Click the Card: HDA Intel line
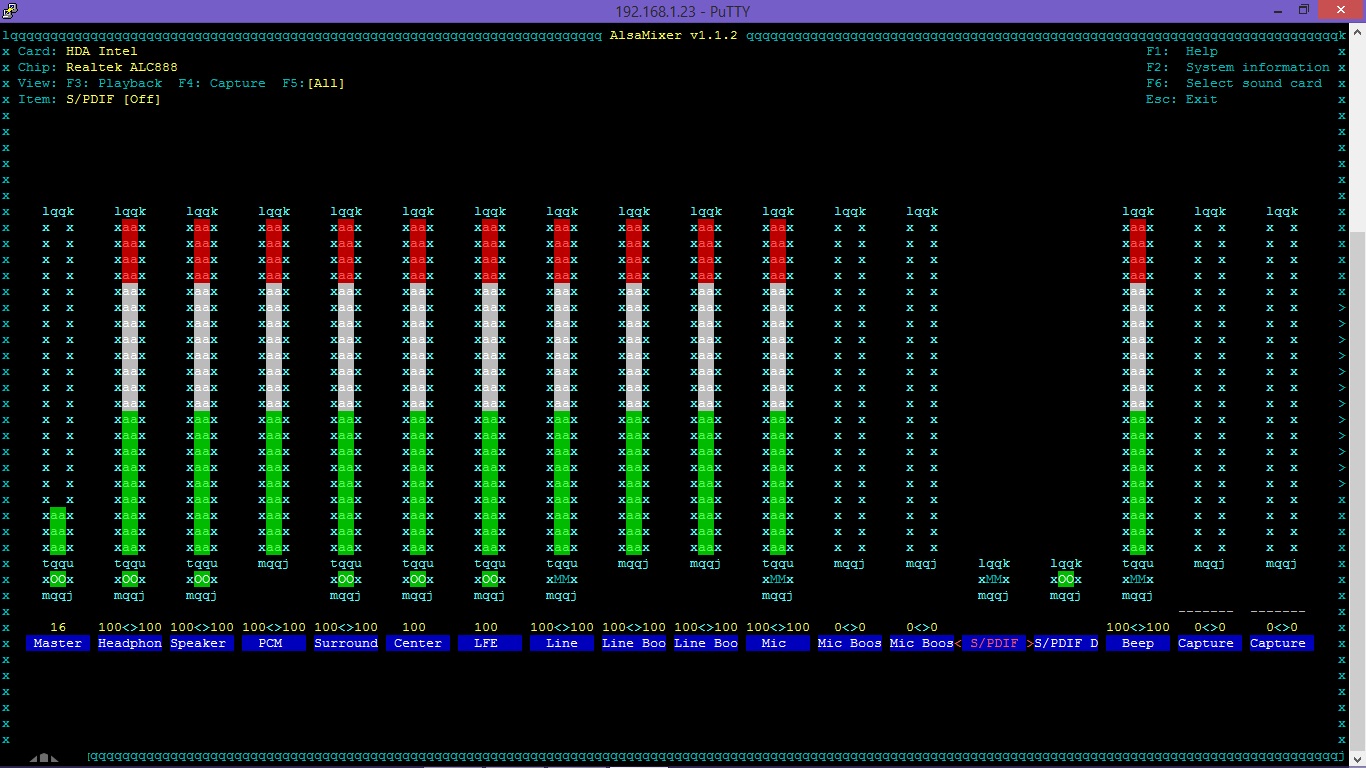 click(78, 51)
